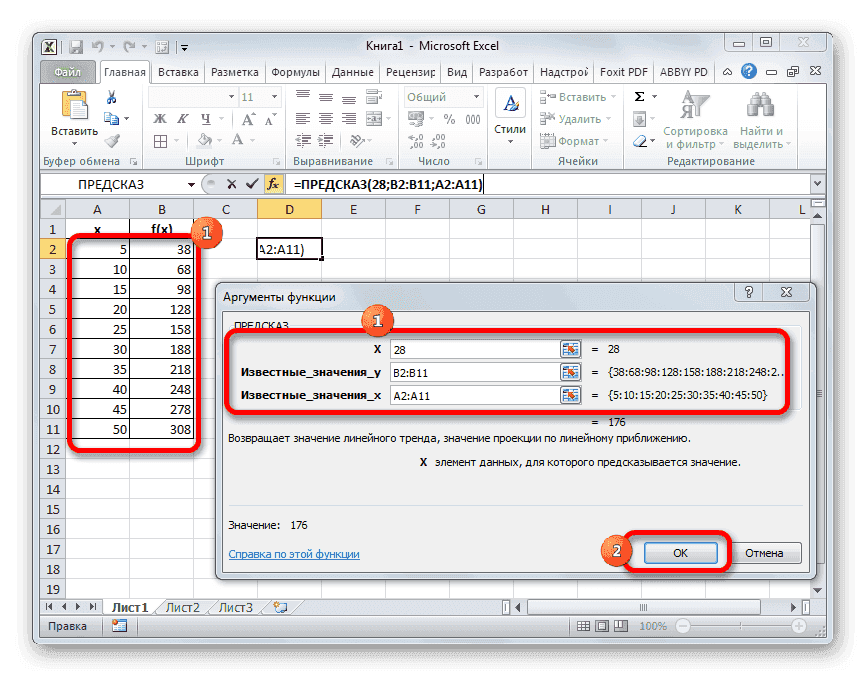Toggle italic formatting
Viewport: 866px width, 677px height.
[x=183, y=118]
